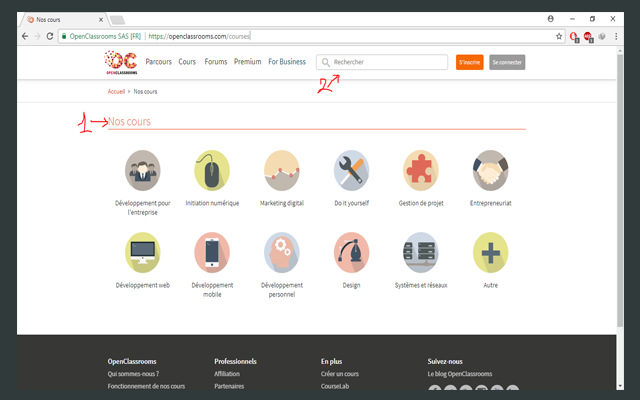The height and width of the screenshot is (400, 640).
Task: Open the Initiation numérique mouse icon
Action: 211,169
